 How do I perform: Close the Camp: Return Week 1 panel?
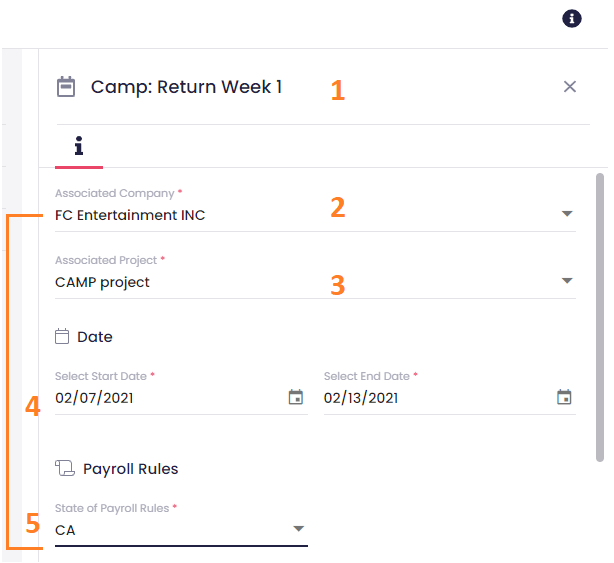(570, 87)
